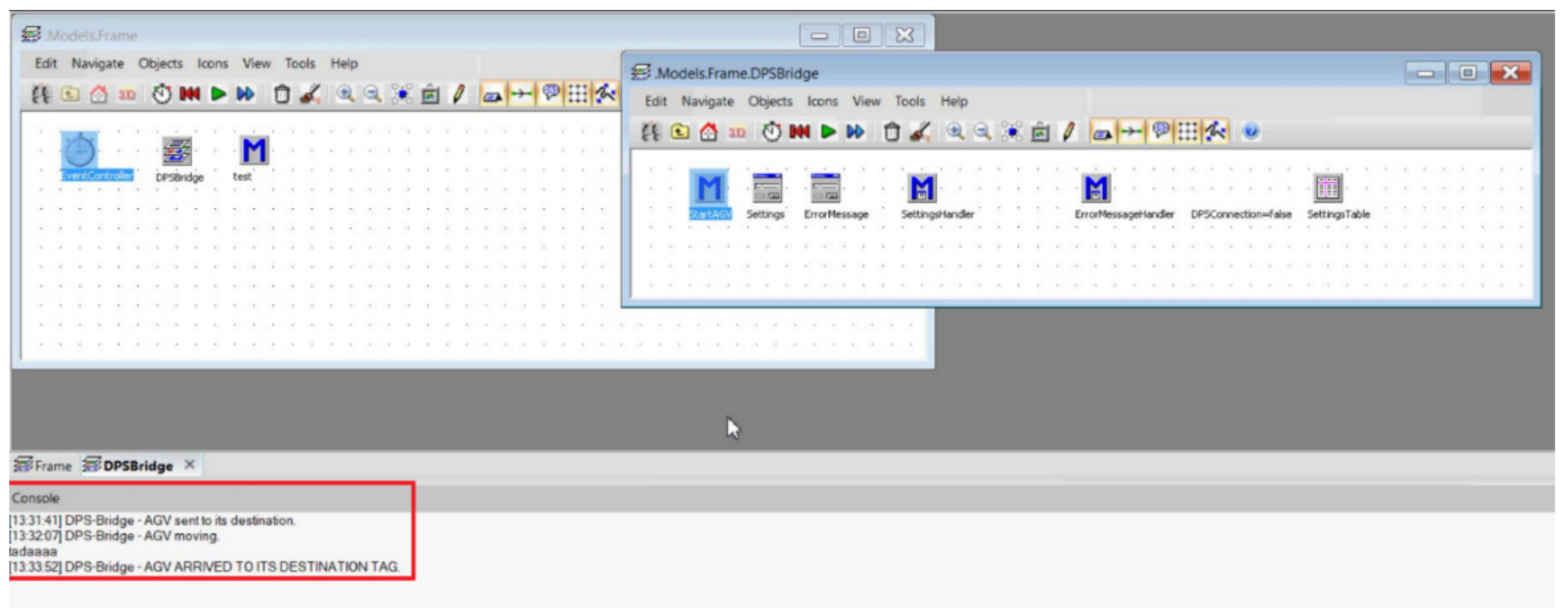Select the SettingsTable object
Image resolution: width=1568 pixels, height=614 pixels.
tap(1327, 189)
